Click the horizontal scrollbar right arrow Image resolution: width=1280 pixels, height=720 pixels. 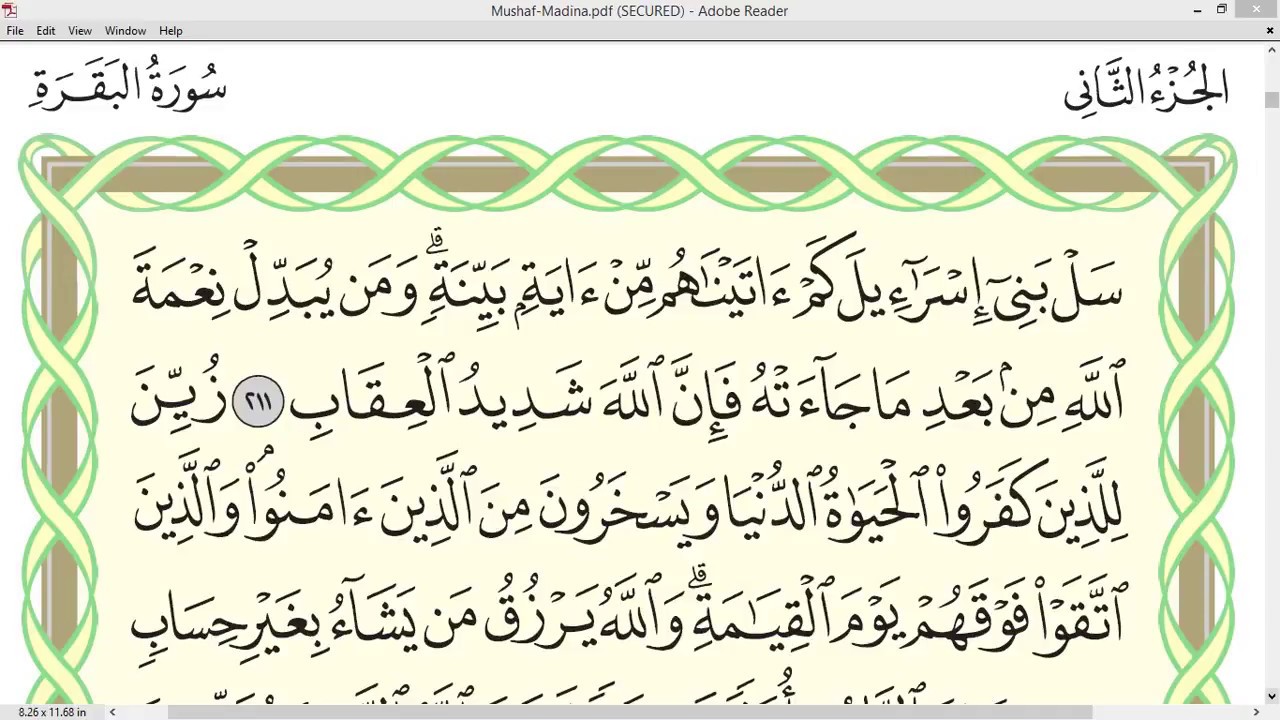coord(1255,712)
